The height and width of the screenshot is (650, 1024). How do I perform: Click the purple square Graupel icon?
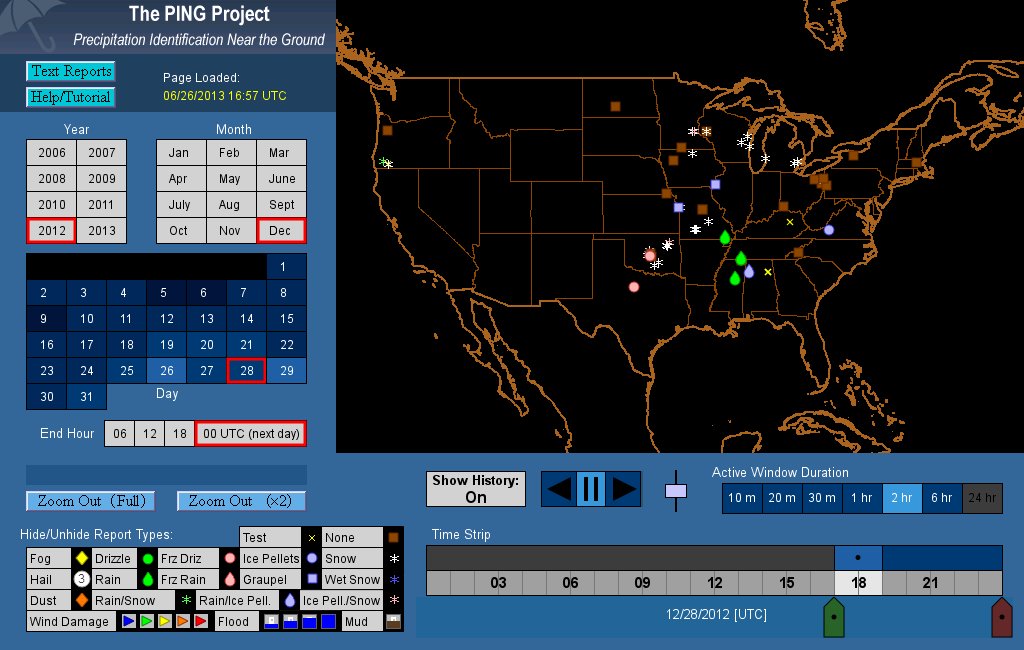pos(312,580)
